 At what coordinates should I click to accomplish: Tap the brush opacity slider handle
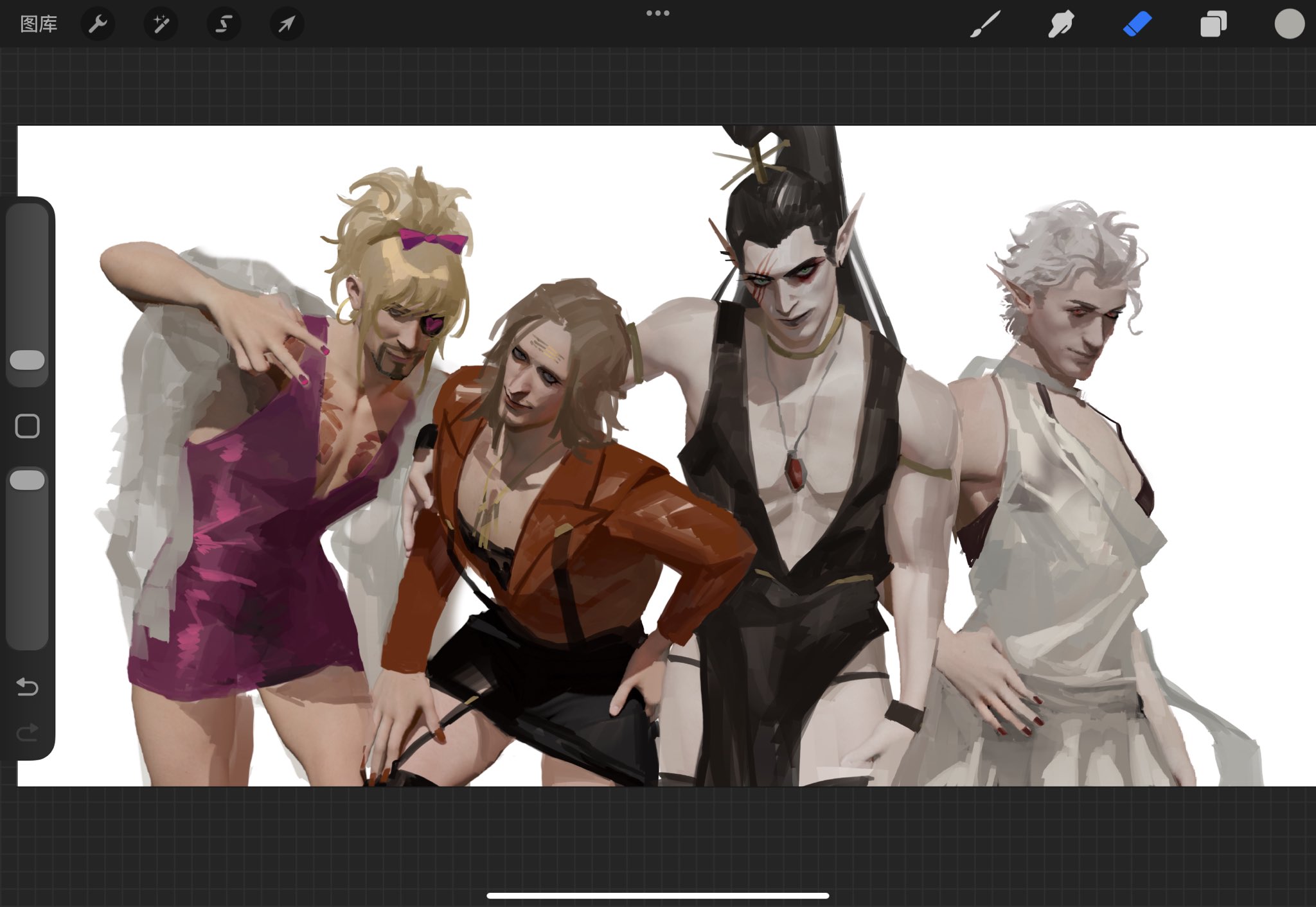(x=28, y=480)
